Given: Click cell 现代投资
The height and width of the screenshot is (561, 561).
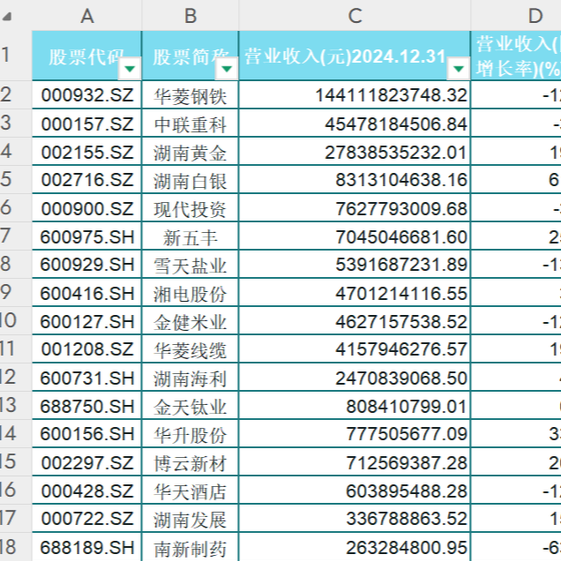Looking at the screenshot, I should click(x=190, y=208).
